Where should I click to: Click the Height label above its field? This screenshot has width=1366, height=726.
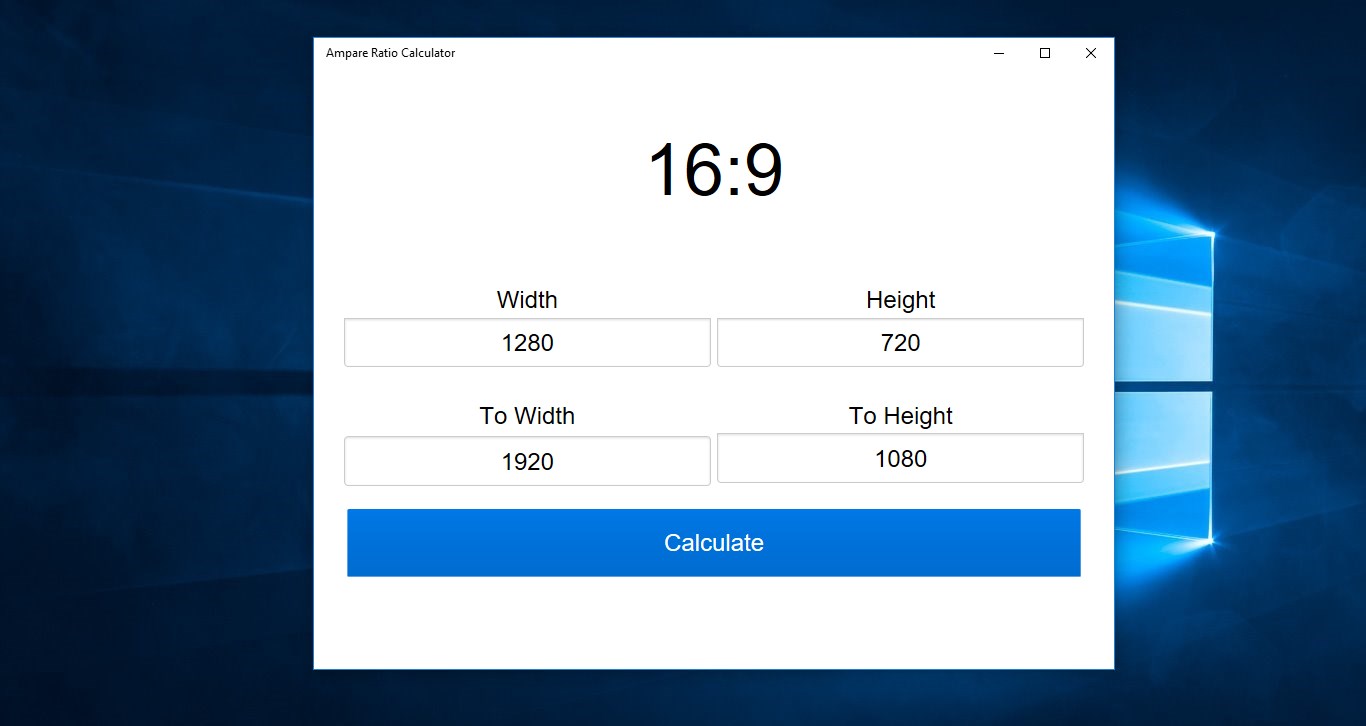click(899, 299)
